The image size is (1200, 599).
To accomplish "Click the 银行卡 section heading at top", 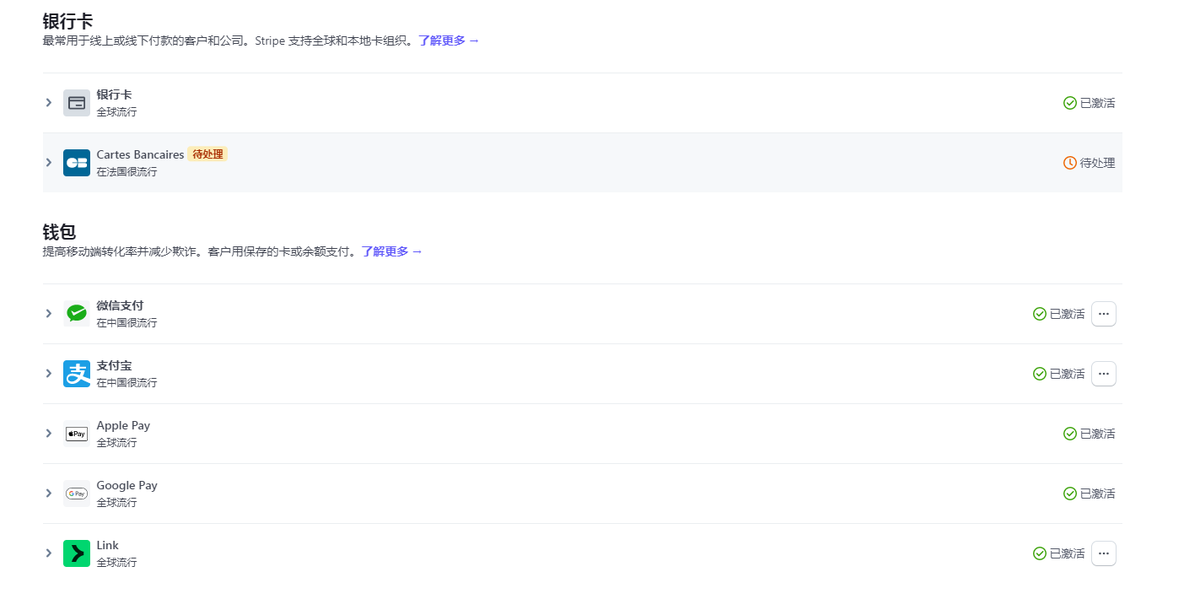I will pyautogui.click(x=68, y=21).
